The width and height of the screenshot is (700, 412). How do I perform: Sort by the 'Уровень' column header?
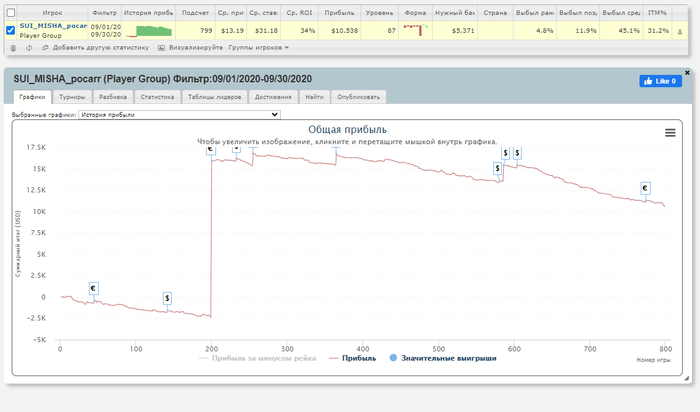coord(379,13)
